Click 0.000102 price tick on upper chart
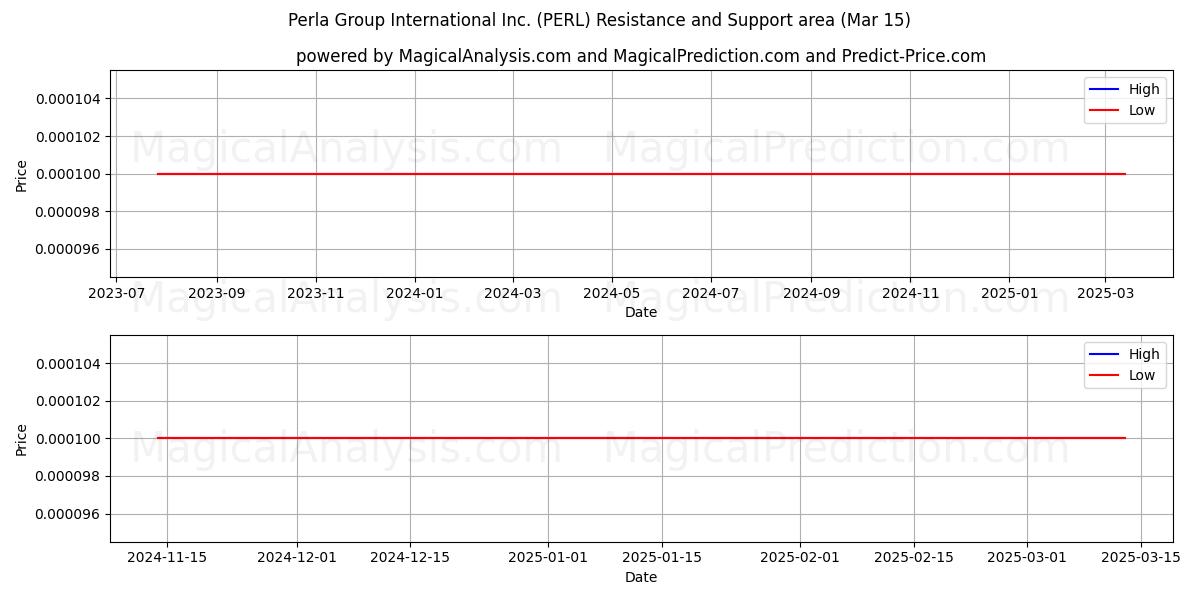 [x=69, y=137]
